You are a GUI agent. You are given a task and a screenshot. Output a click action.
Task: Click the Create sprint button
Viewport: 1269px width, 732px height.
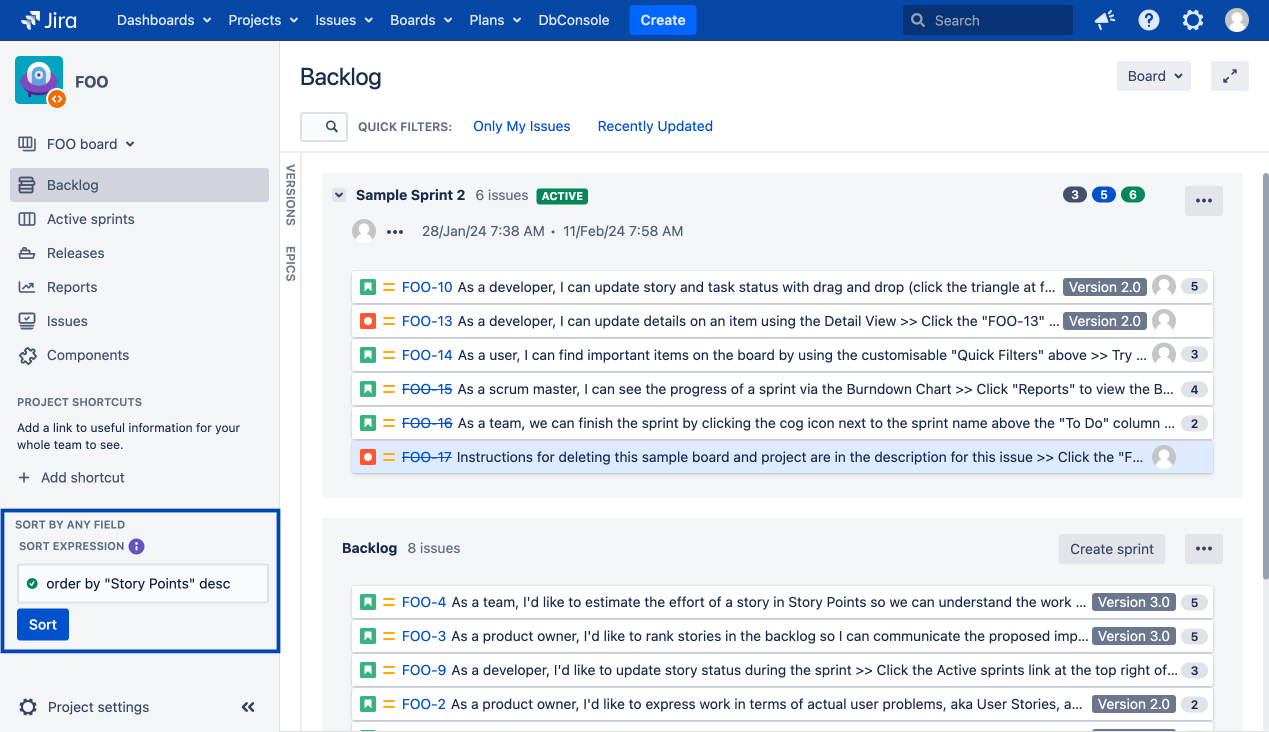pyautogui.click(x=1112, y=549)
